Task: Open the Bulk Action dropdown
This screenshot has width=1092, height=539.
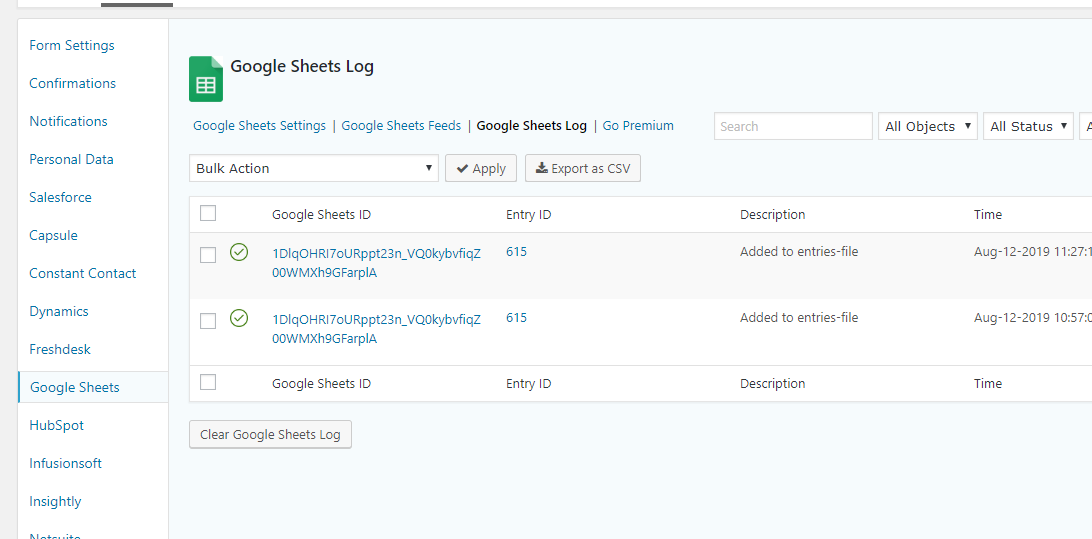Action: [x=314, y=169]
